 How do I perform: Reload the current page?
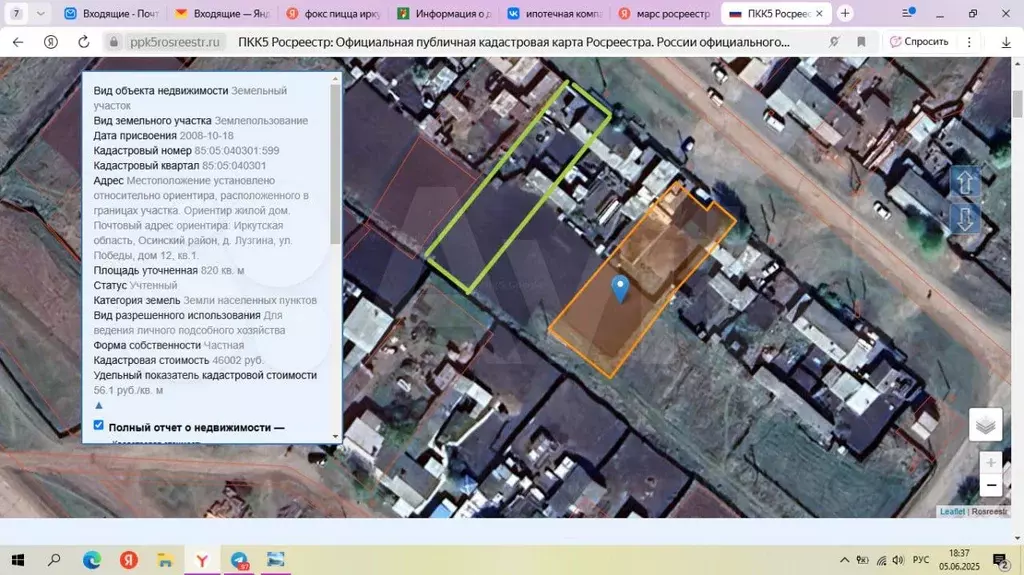pyautogui.click(x=84, y=42)
